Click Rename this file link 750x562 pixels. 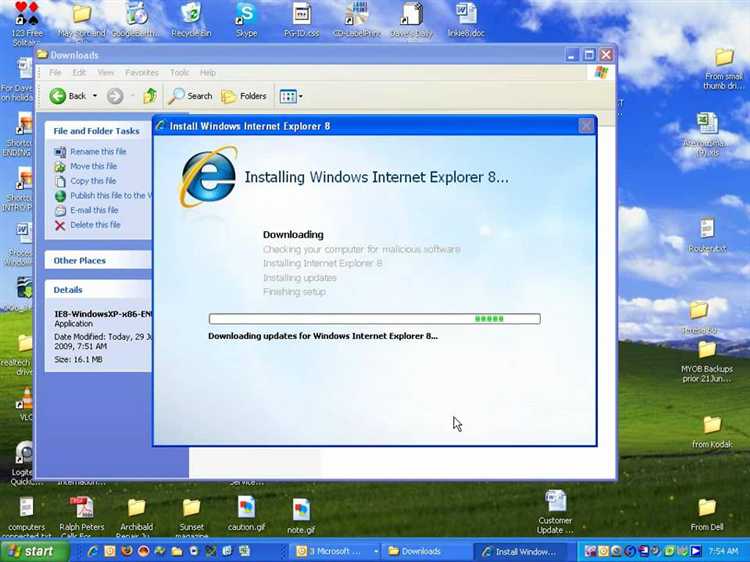tap(98, 152)
